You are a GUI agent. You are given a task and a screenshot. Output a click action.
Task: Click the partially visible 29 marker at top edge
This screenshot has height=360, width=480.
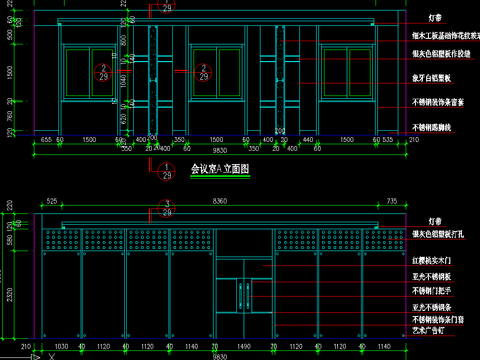[x=167, y=6]
